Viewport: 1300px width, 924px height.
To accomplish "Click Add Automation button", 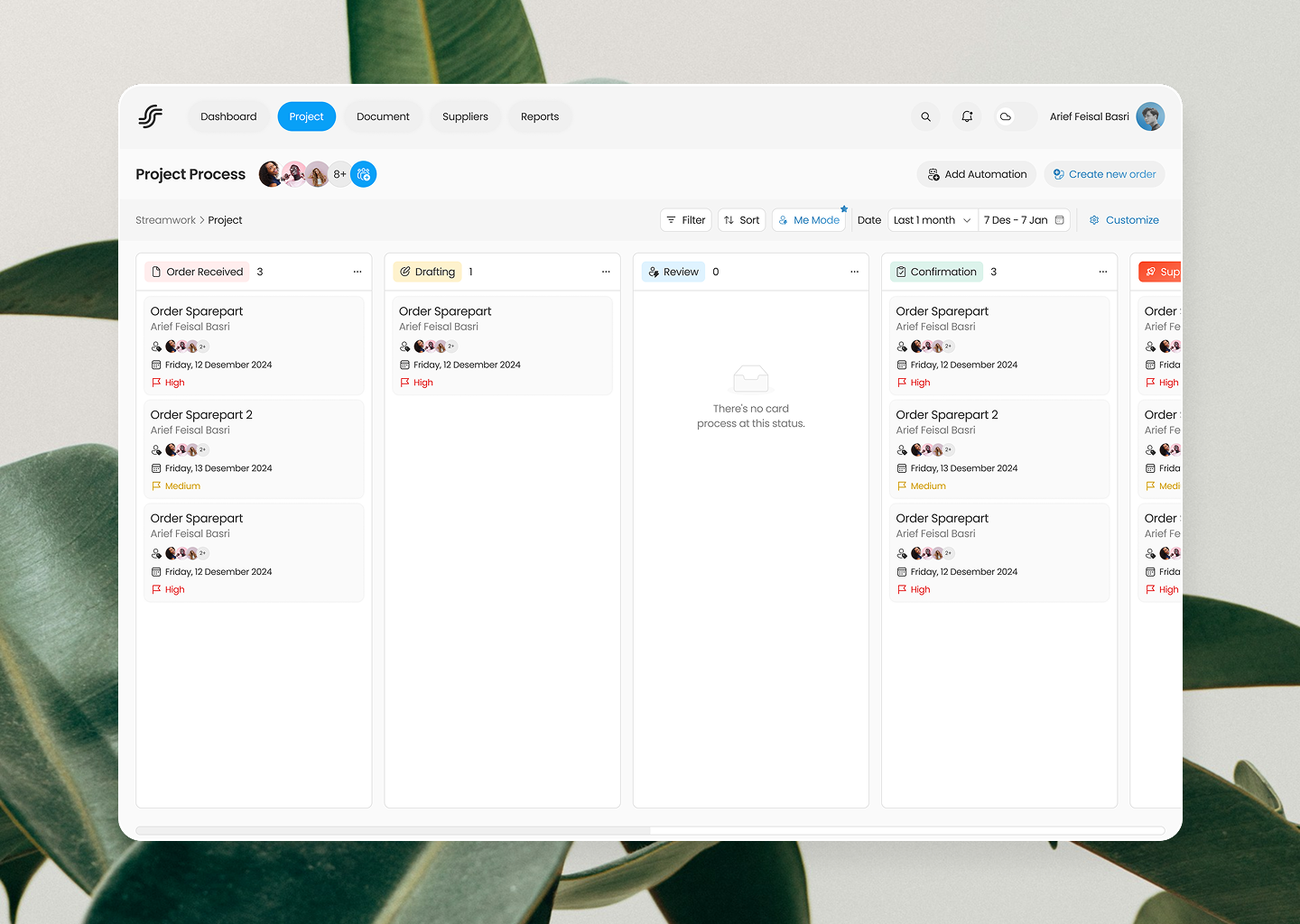I will 977,174.
